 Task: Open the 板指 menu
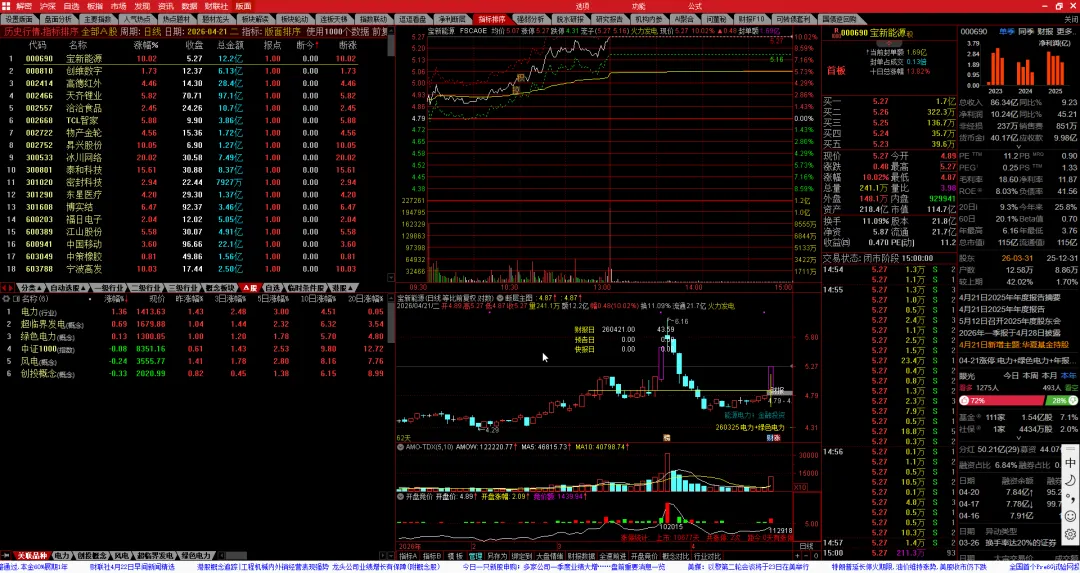[95, 6]
